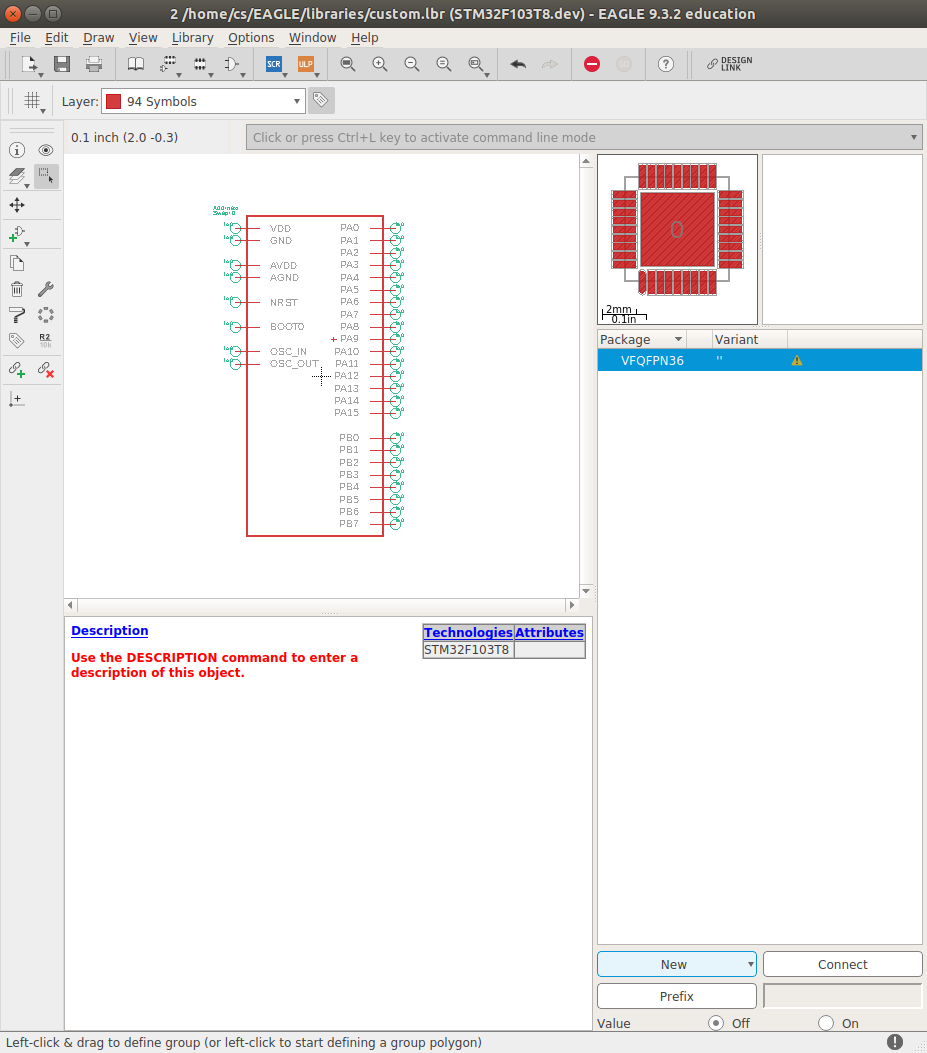Click the status bar exclamation warning icon
The width and height of the screenshot is (927, 1053).
click(894, 1042)
